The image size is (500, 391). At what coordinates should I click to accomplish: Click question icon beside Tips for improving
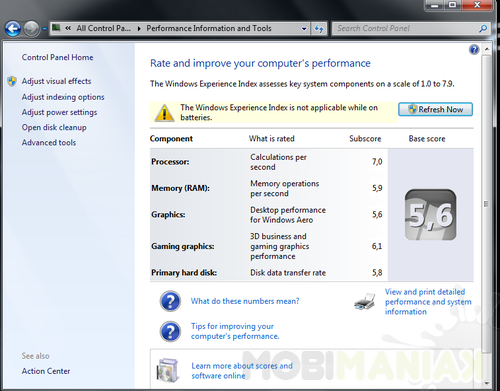170,331
